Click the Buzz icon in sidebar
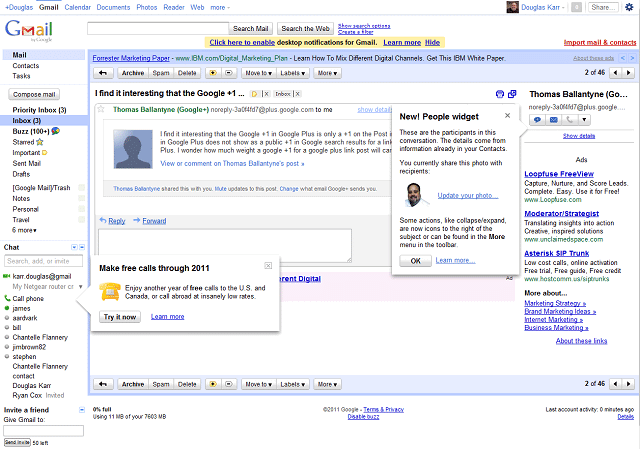 click(56, 131)
